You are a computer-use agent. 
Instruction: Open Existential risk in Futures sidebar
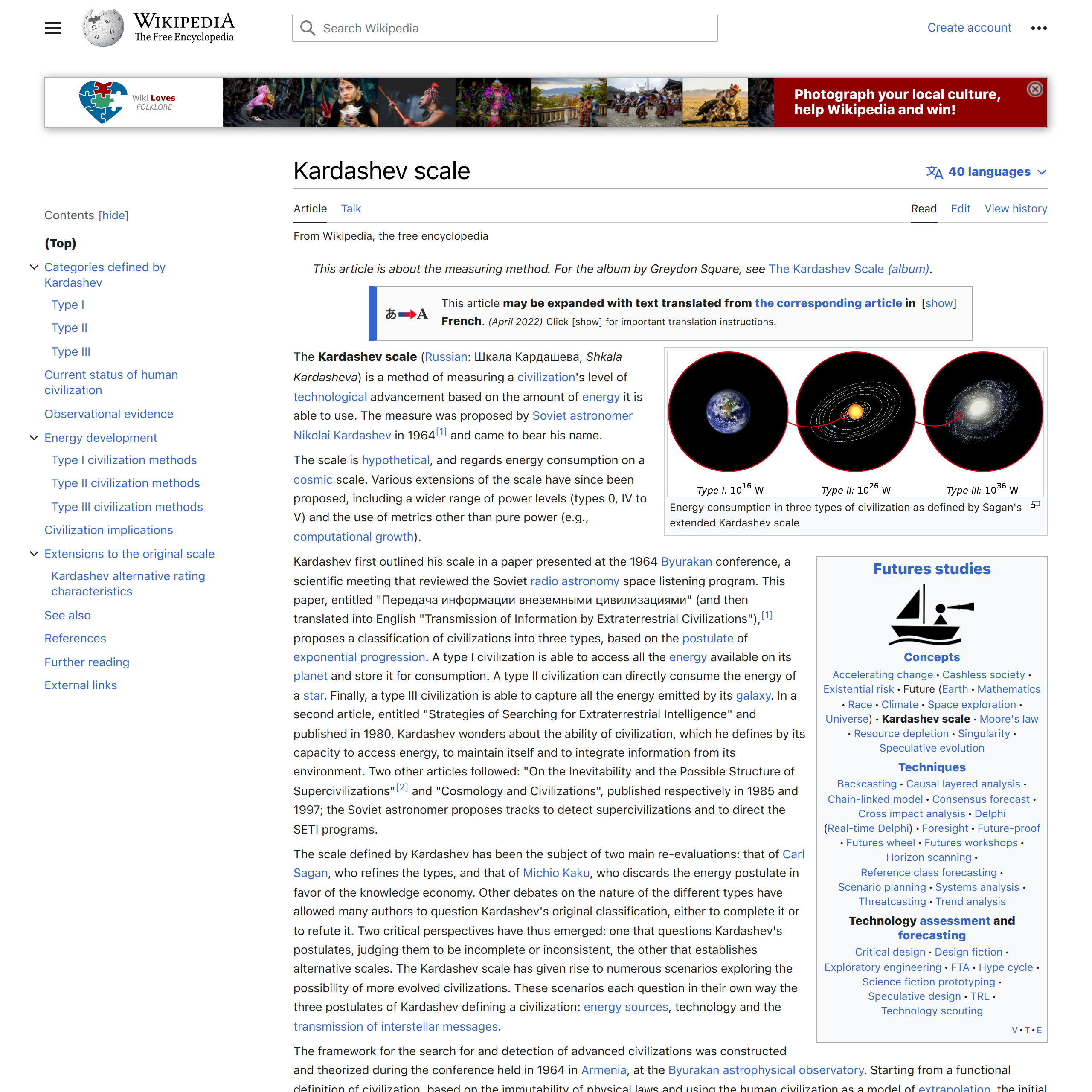(858, 689)
